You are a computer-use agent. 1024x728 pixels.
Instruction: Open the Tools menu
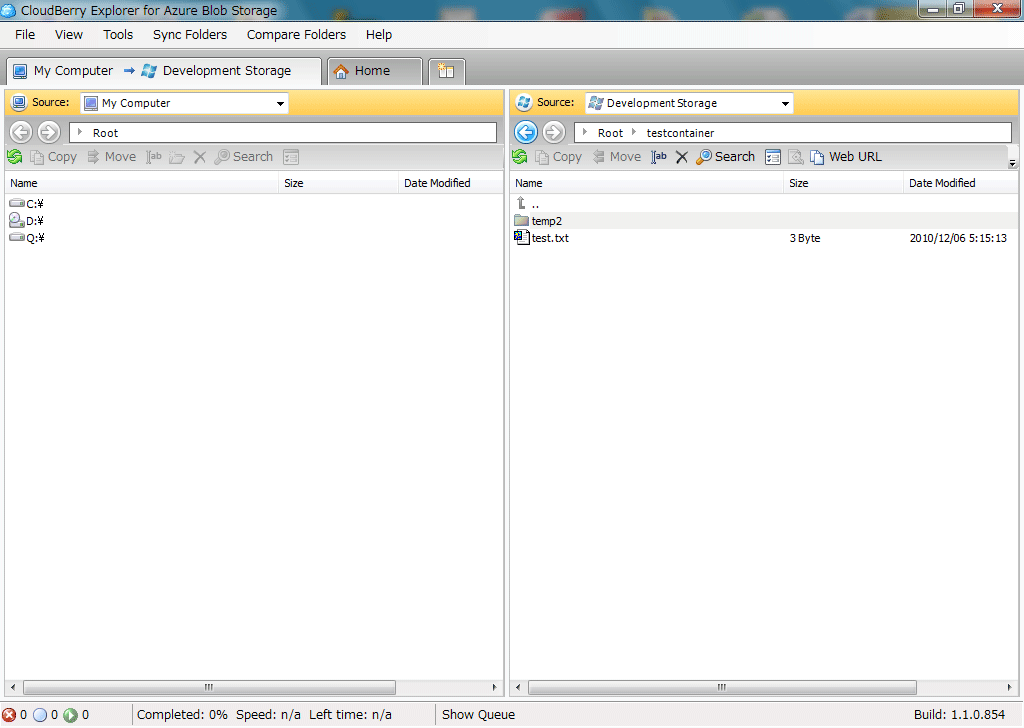click(x=118, y=35)
